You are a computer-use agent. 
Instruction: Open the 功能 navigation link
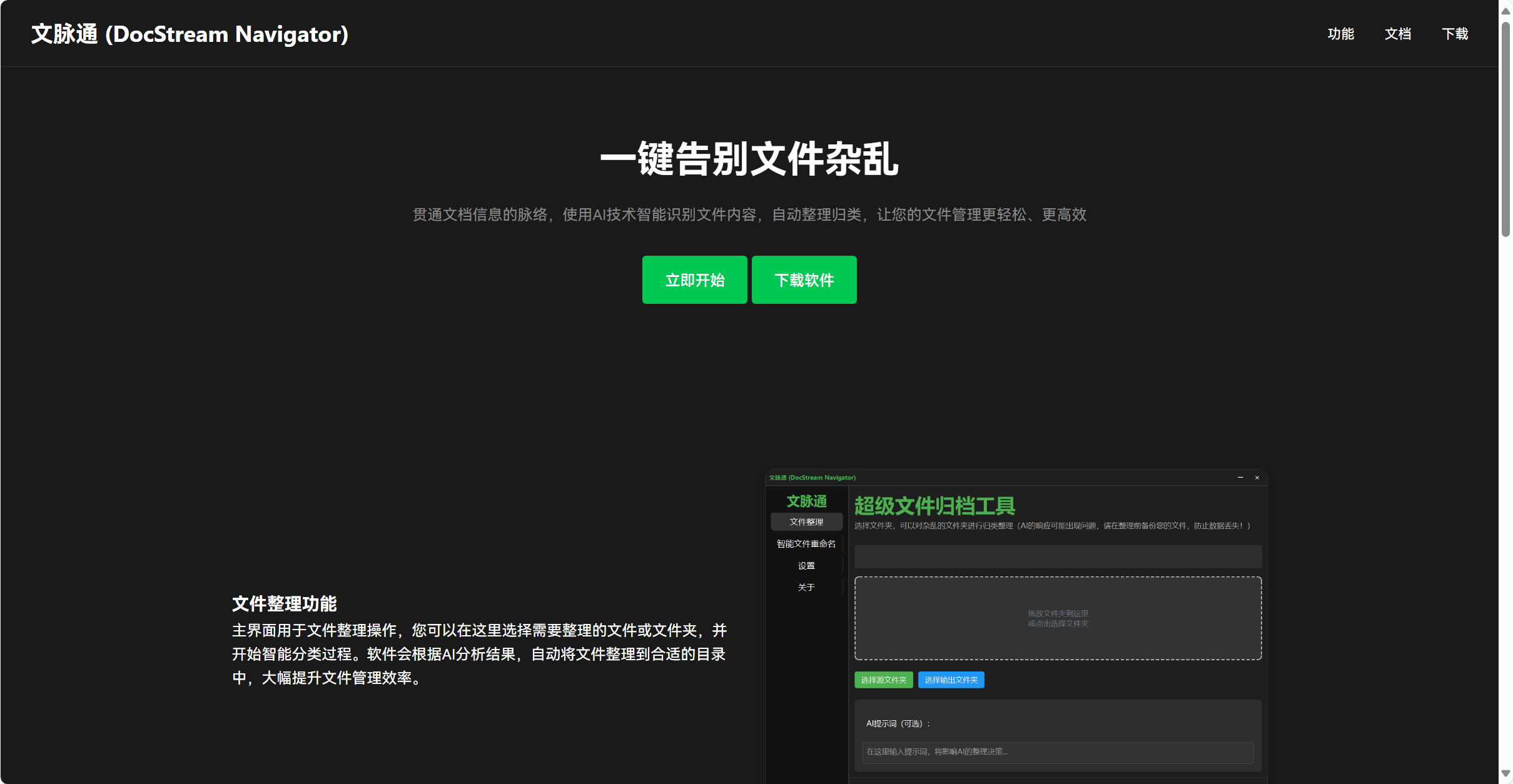[x=1340, y=34]
